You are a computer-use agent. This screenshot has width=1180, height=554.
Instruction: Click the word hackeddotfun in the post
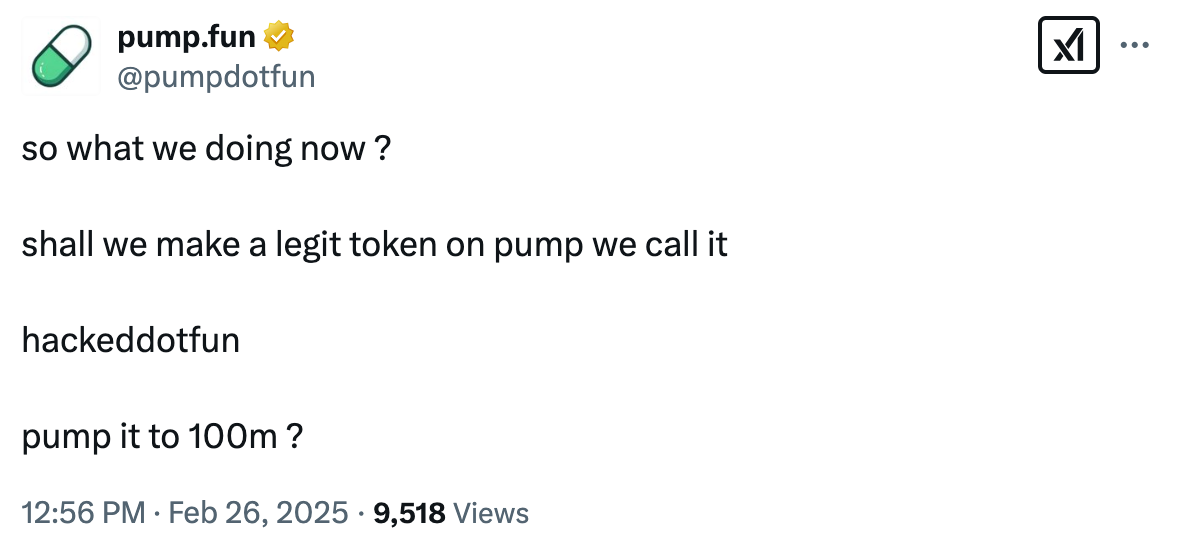pos(131,341)
